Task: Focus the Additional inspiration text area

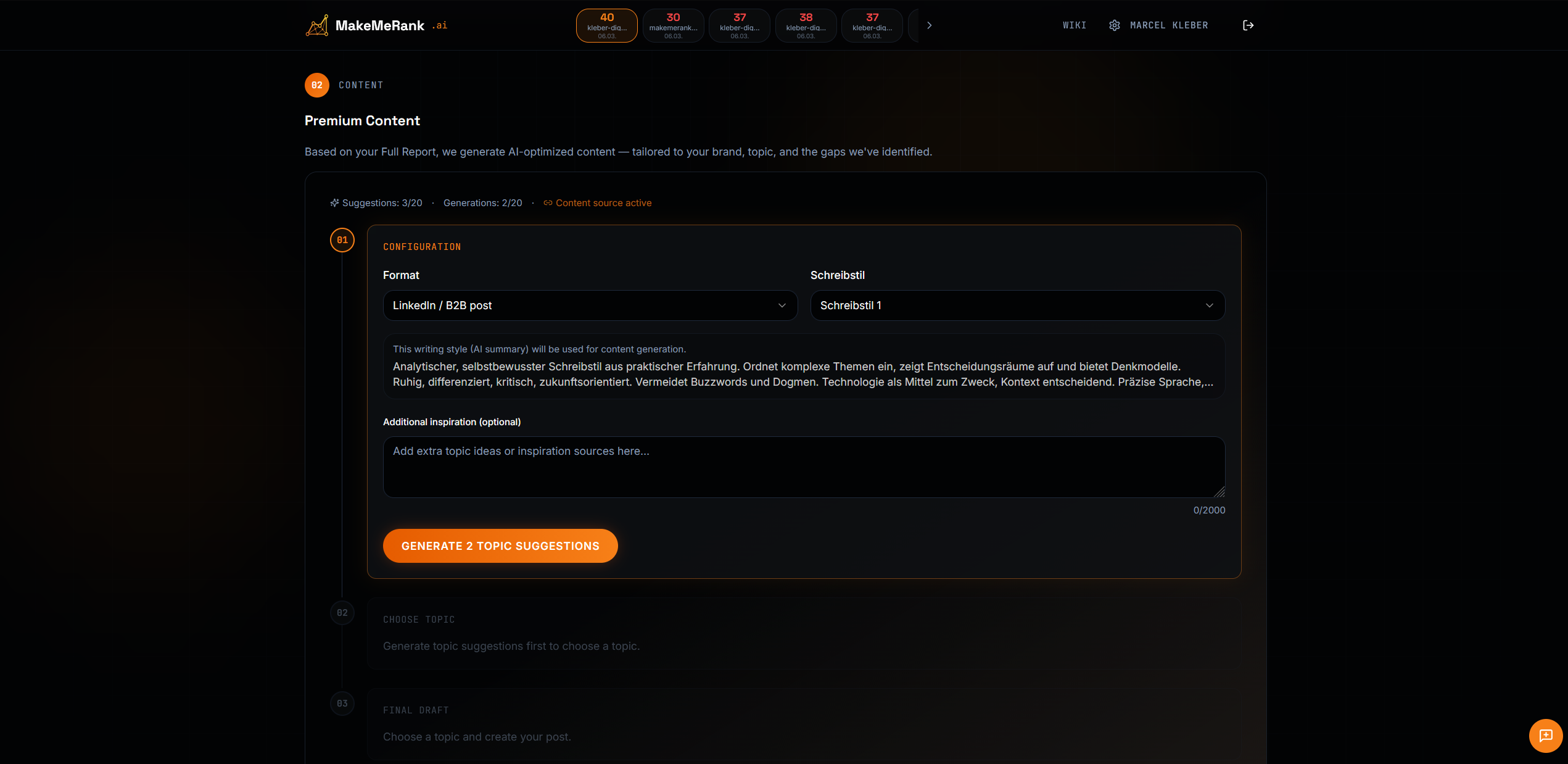Action: [803, 467]
